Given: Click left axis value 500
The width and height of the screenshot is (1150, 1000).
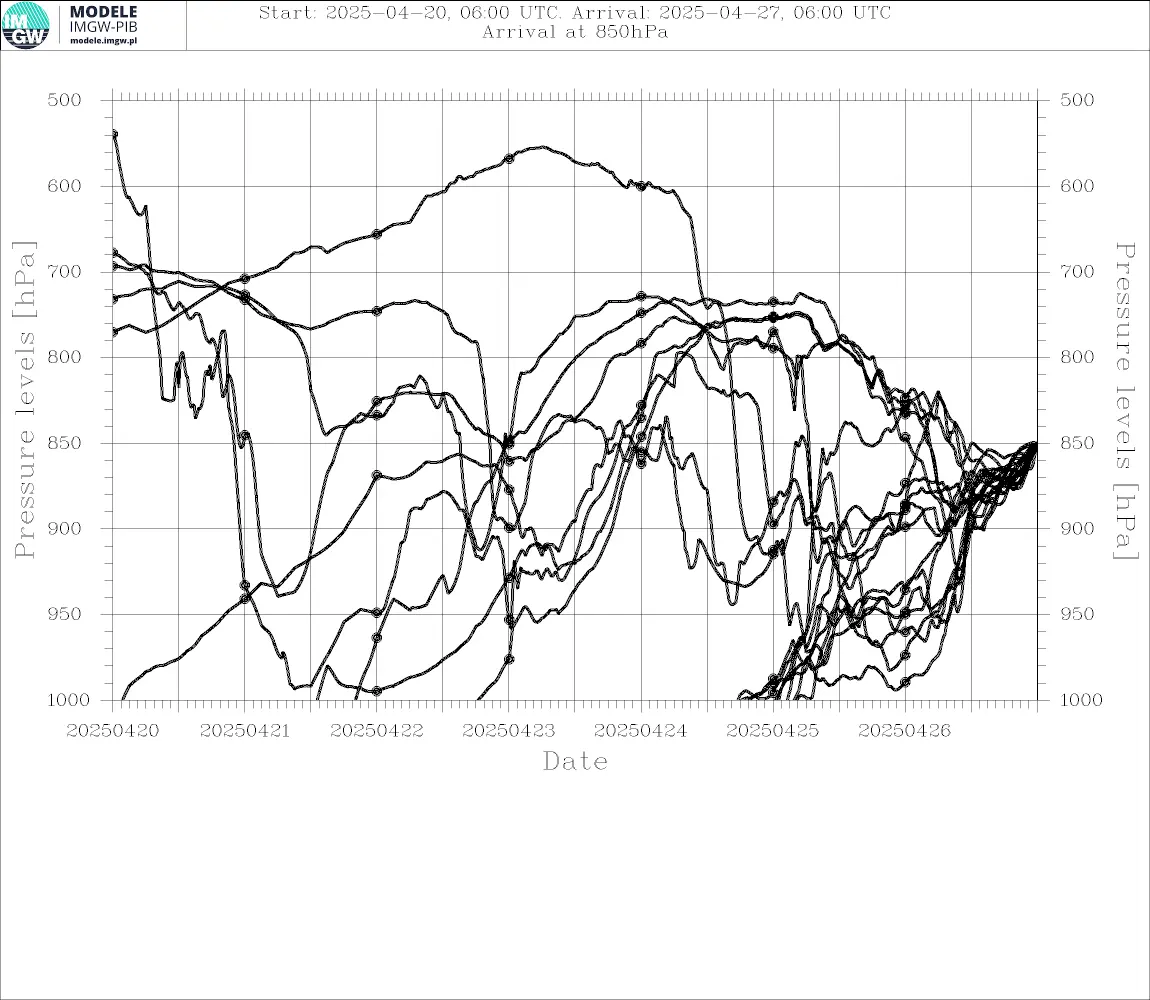Looking at the screenshot, I should point(65,100).
